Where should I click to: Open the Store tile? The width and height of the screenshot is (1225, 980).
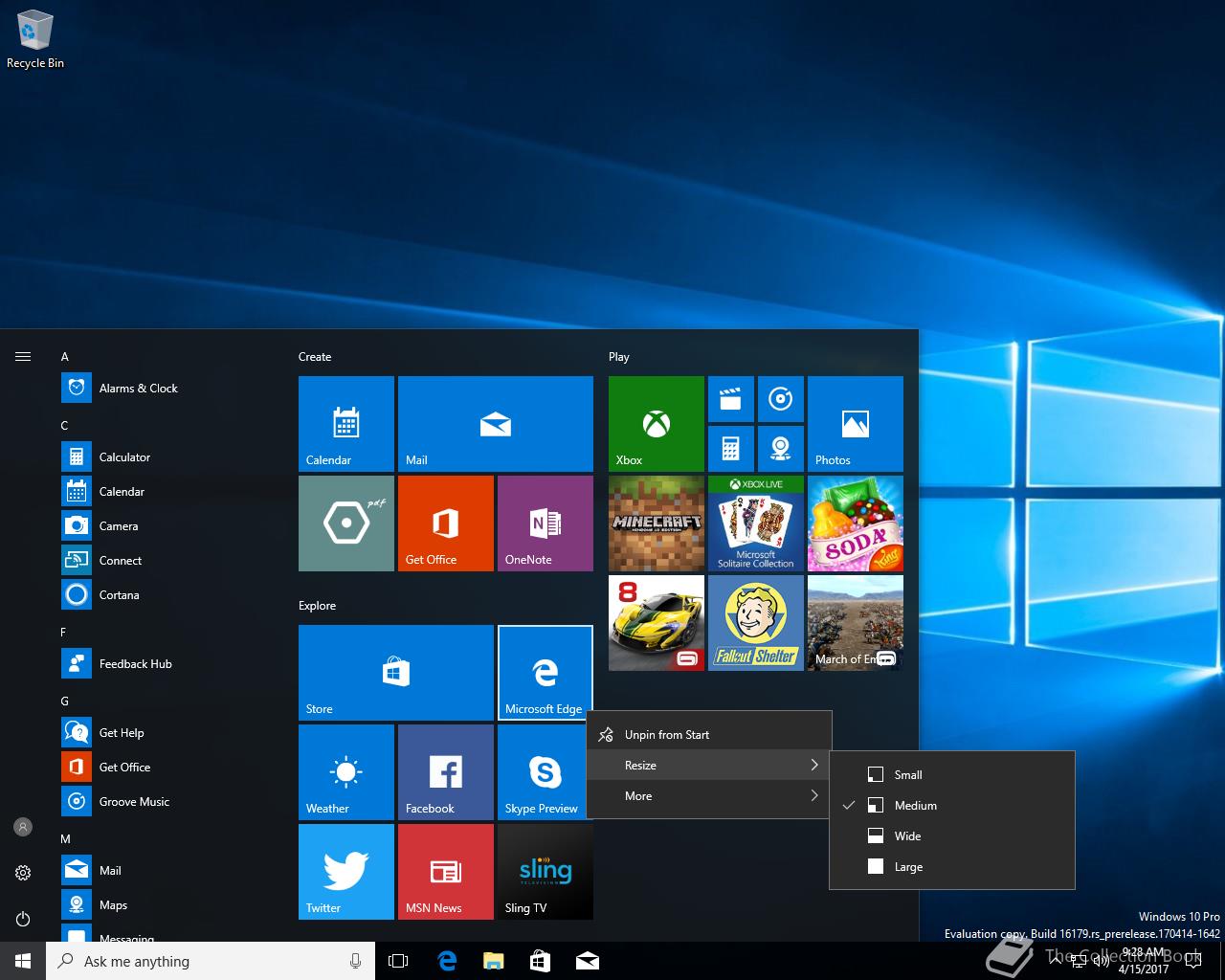[x=396, y=673]
